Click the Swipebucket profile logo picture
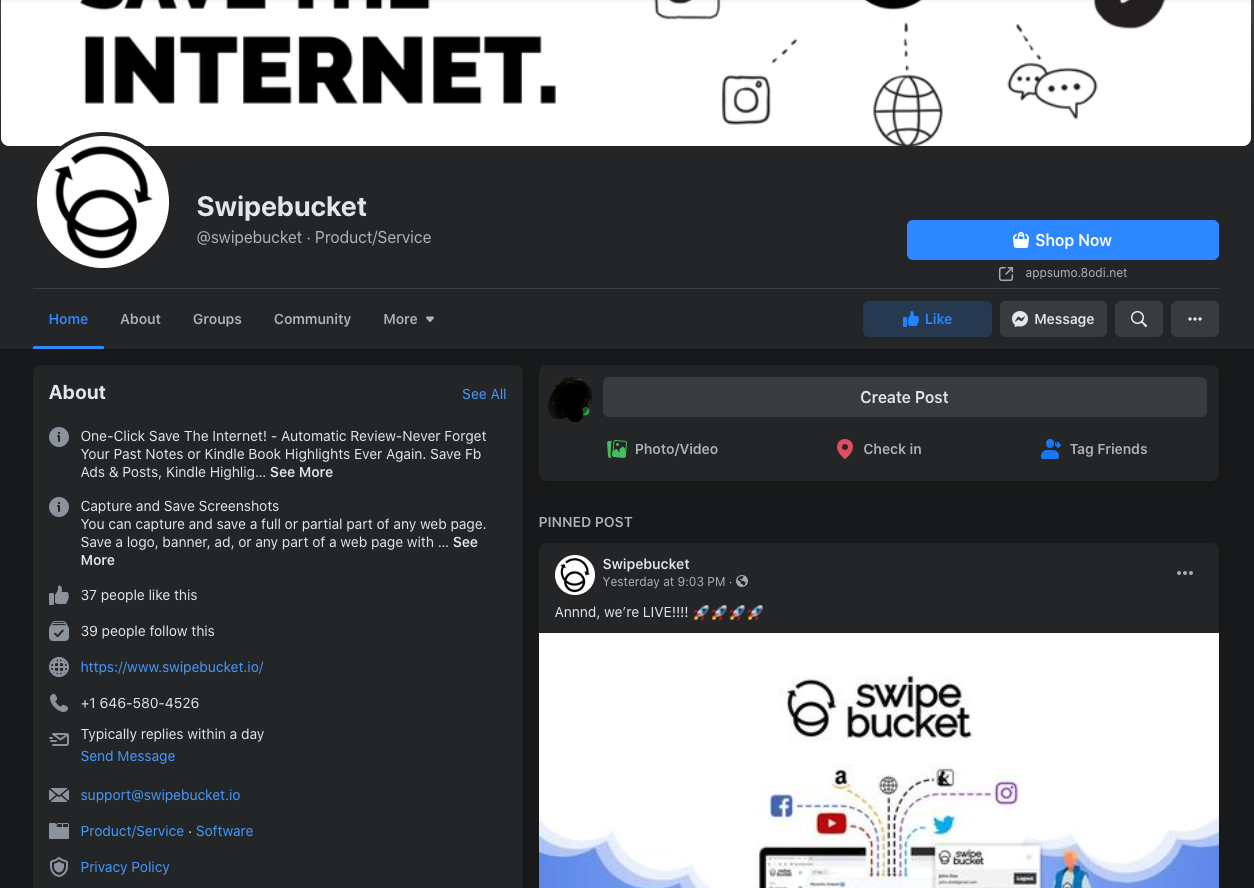The height and width of the screenshot is (888, 1254). pos(103,202)
